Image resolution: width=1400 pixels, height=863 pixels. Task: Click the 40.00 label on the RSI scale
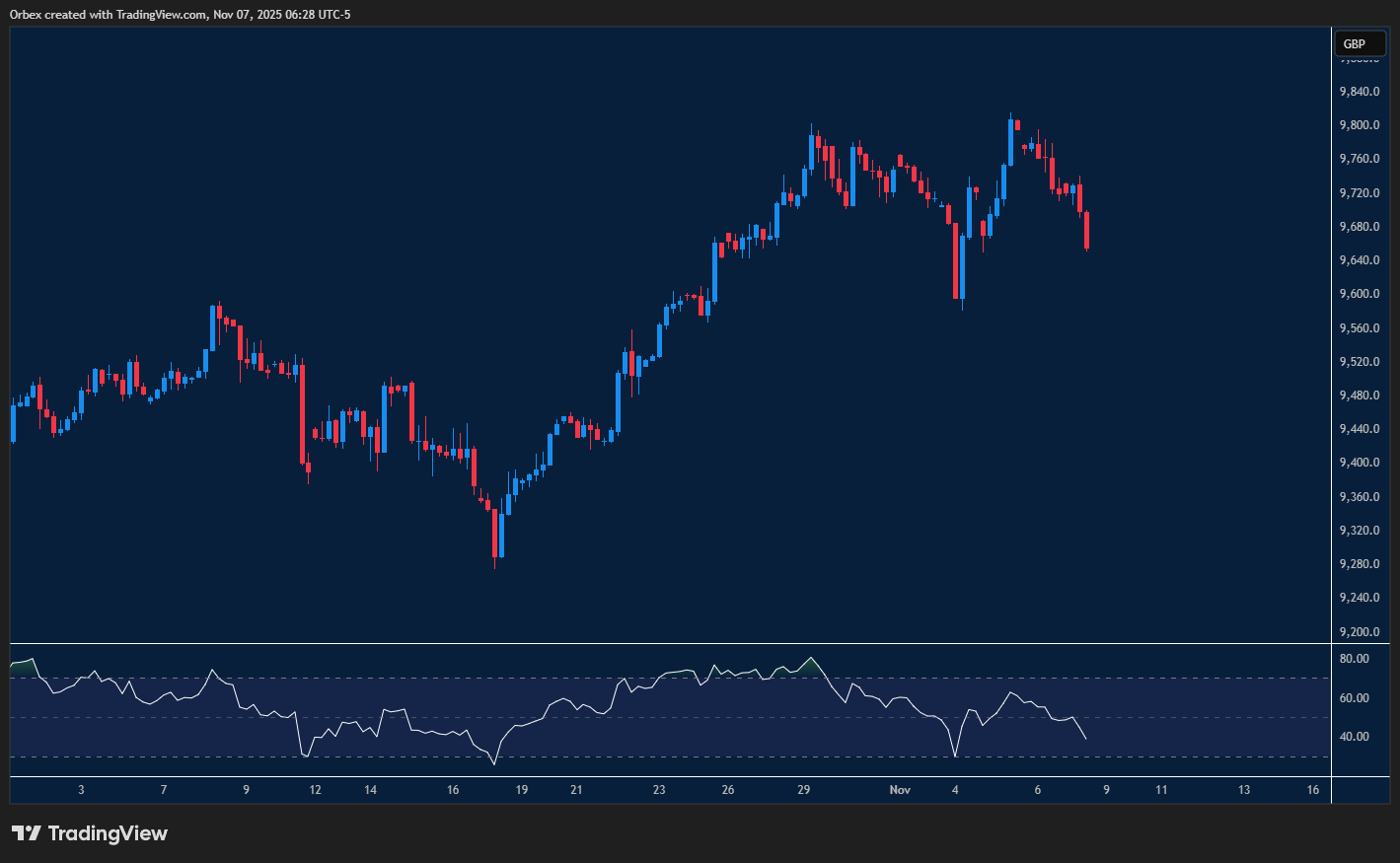click(1354, 737)
